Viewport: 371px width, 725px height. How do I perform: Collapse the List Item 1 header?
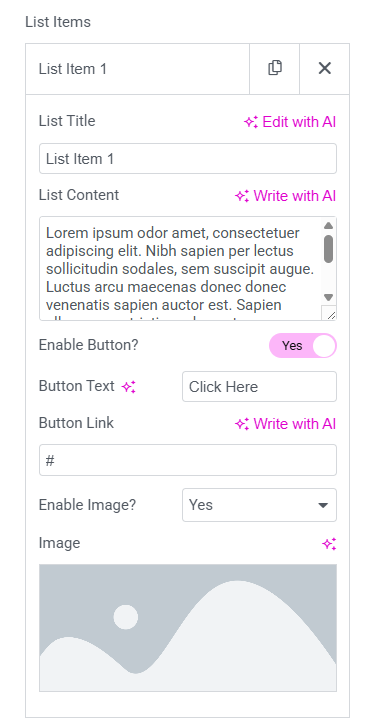(x=137, y=69)
